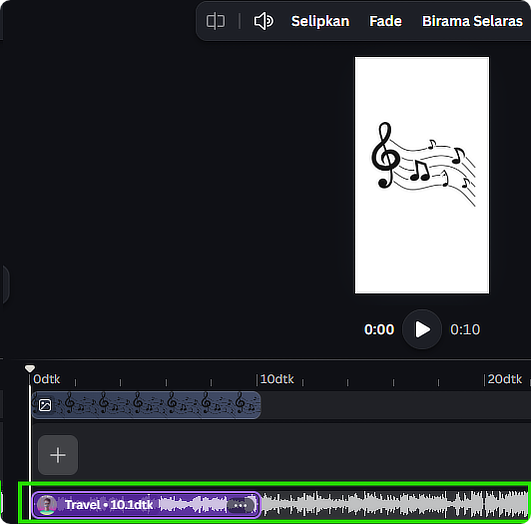Click the image icon on the clip
The image size is (531, 524).
click(45, 405)
